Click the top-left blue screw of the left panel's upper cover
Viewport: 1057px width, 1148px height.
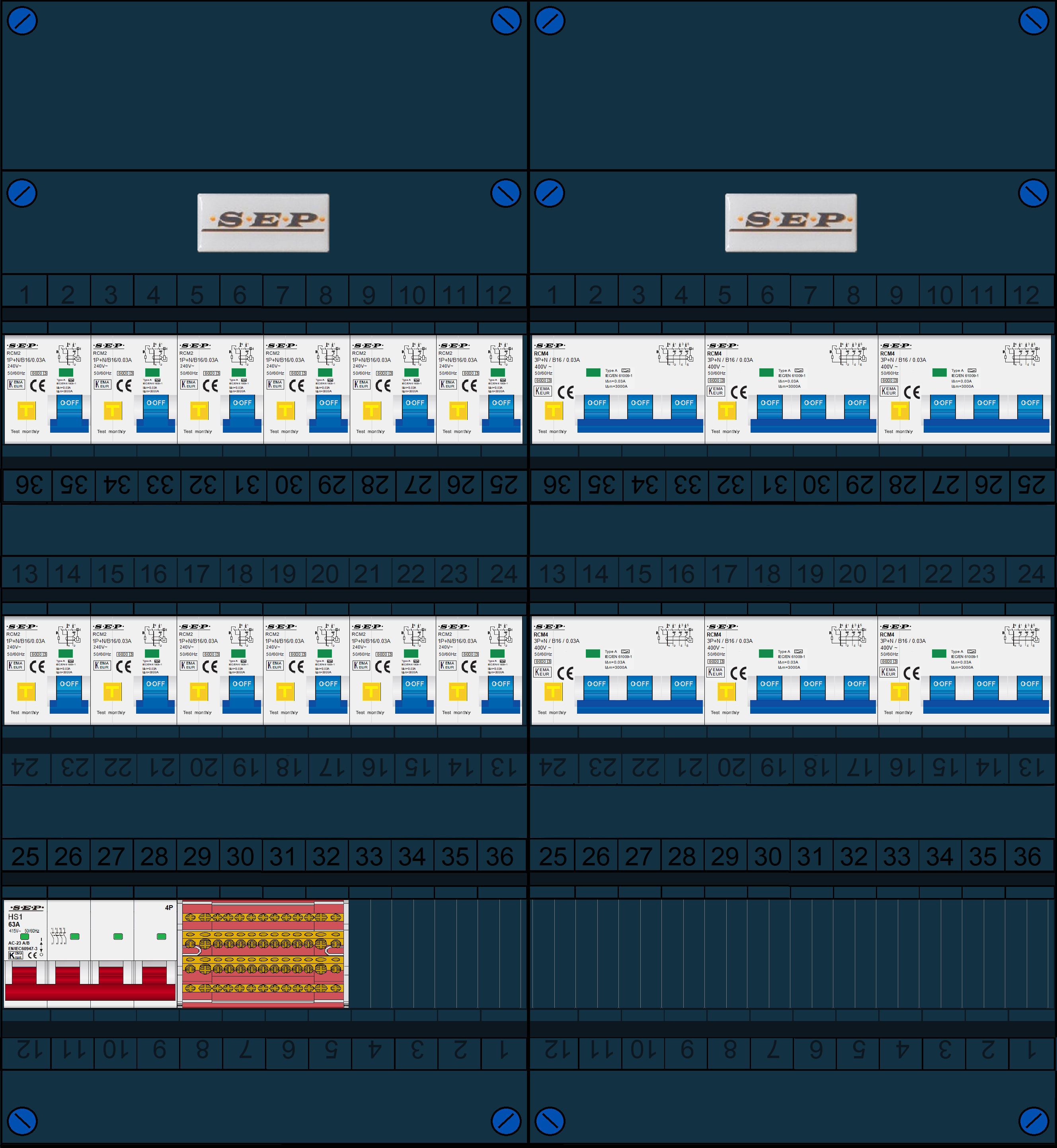click(x=22, y=21)
